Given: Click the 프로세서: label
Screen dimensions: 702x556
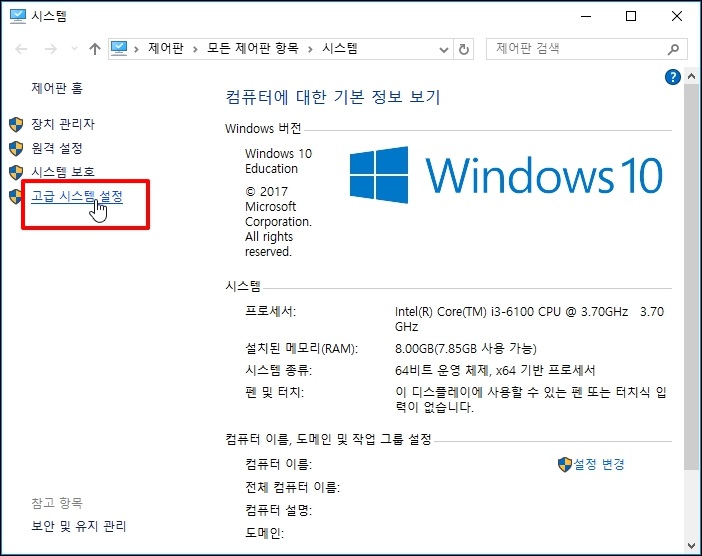Looking at the screenshot, I should (270, 311).
